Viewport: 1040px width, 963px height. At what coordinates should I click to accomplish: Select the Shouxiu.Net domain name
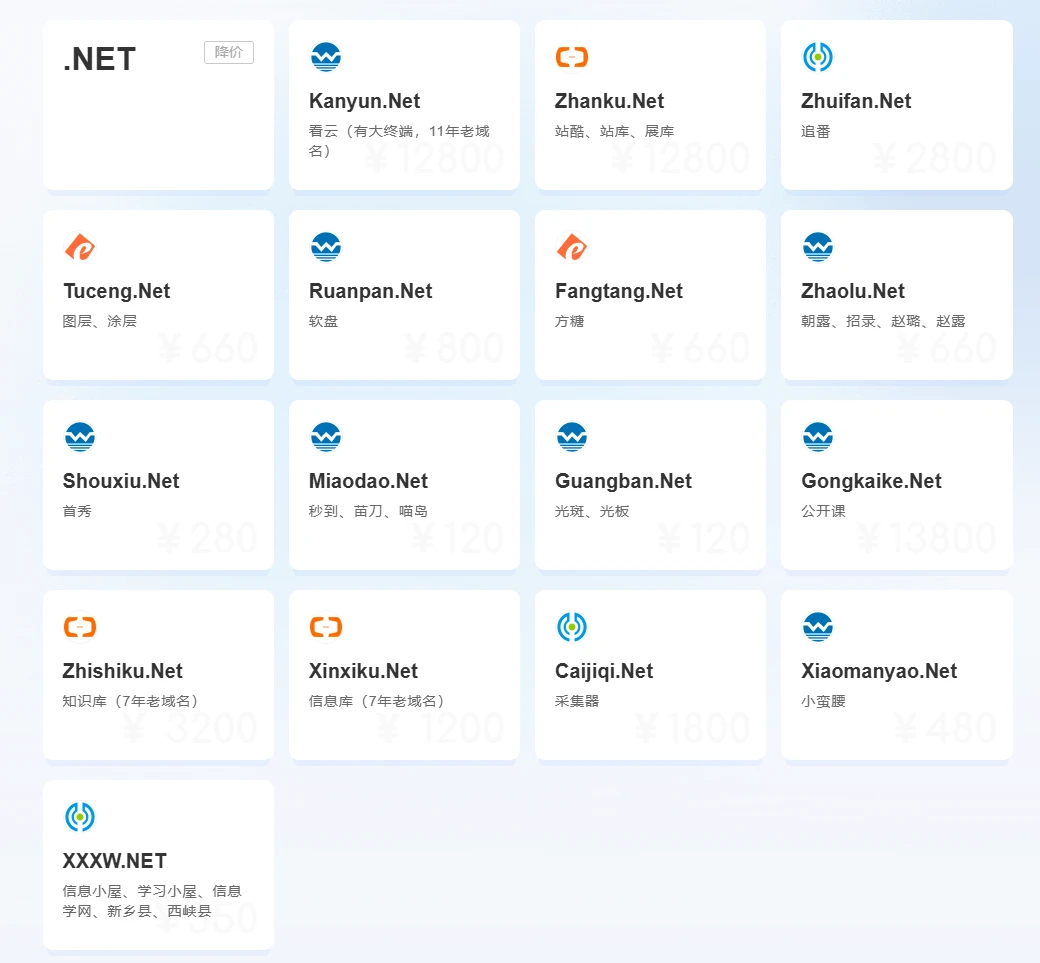(x=120, y=481)
